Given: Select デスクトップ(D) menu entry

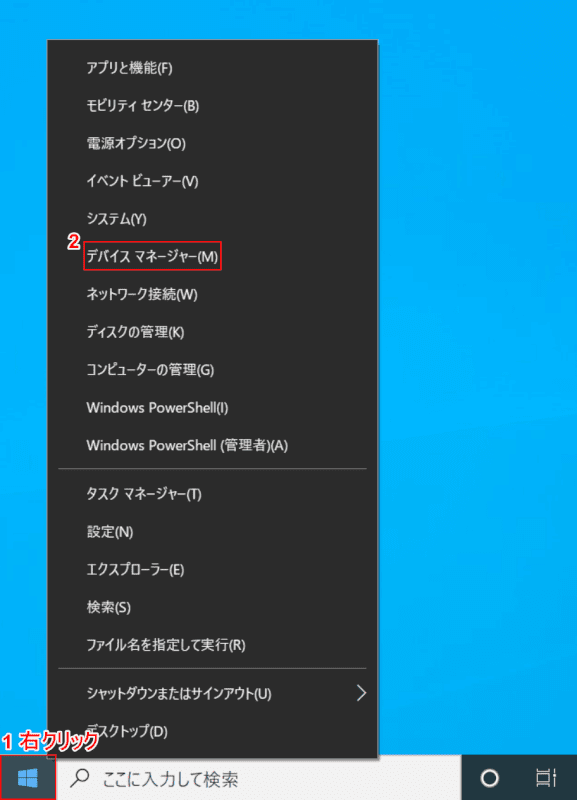Looking at the screenshot, I should 212,731.
